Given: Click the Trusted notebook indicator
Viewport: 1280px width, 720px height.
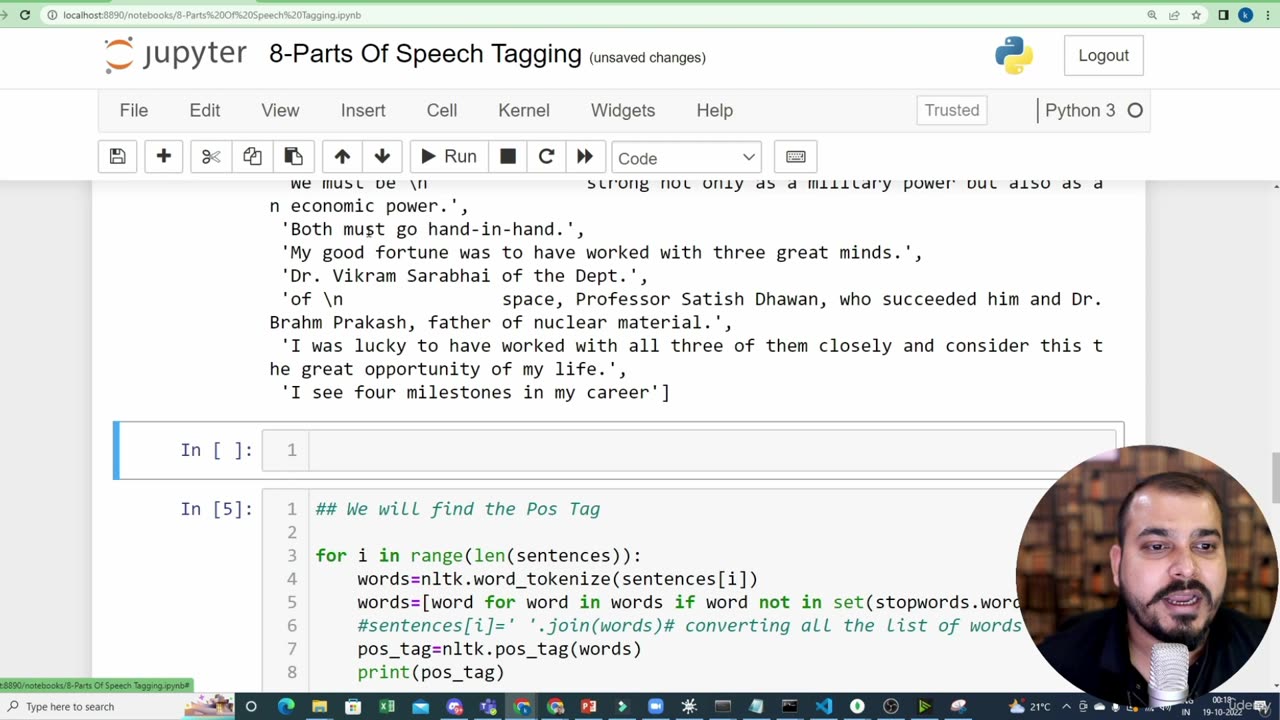Looking at the screenshot, I should [952, 110].
